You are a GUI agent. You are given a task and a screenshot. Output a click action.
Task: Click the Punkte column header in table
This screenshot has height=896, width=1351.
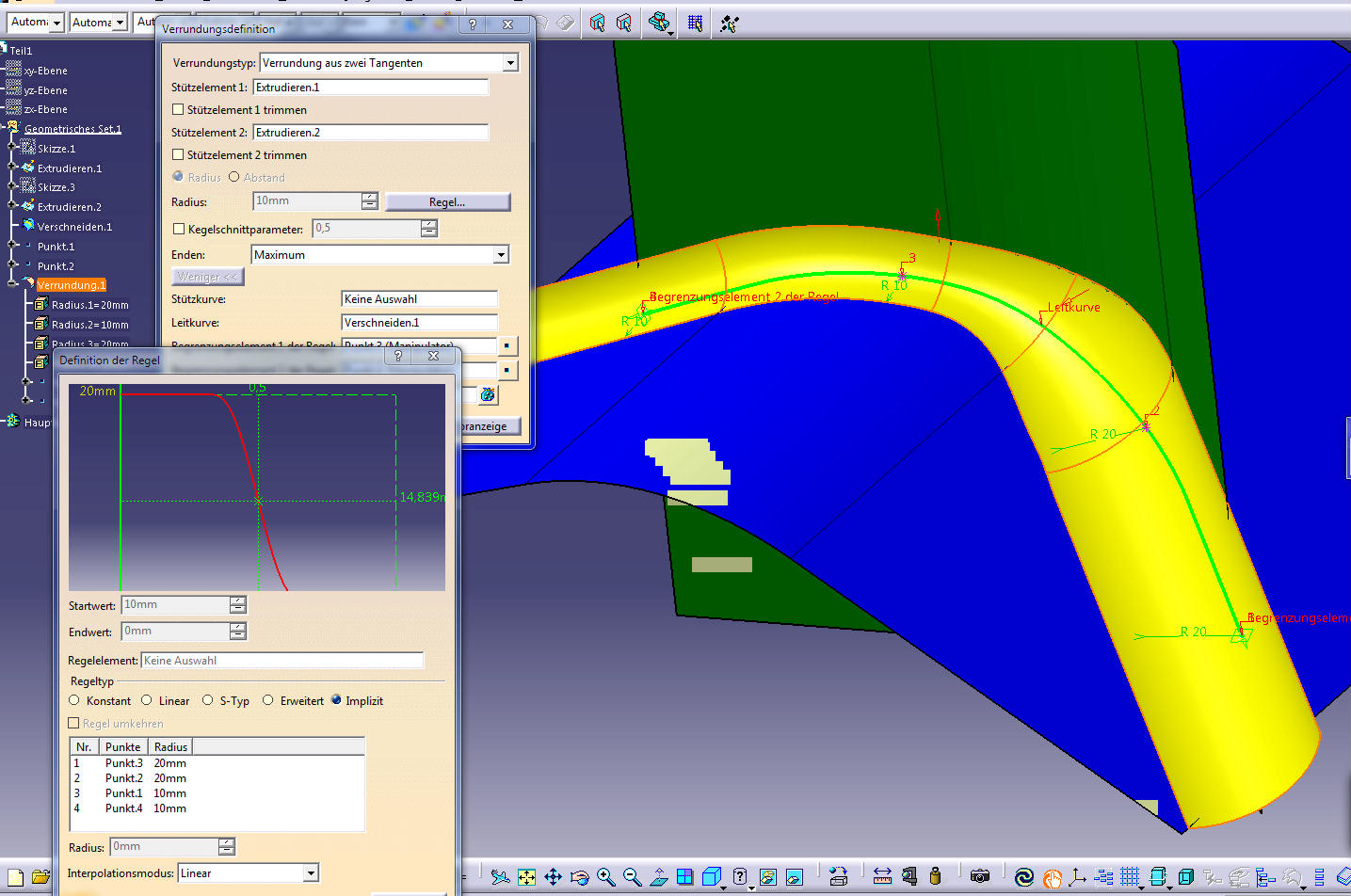[x=123, y=746]
